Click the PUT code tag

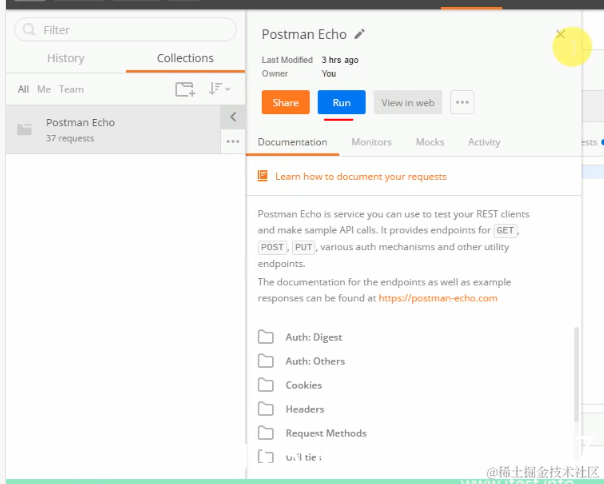304,247
